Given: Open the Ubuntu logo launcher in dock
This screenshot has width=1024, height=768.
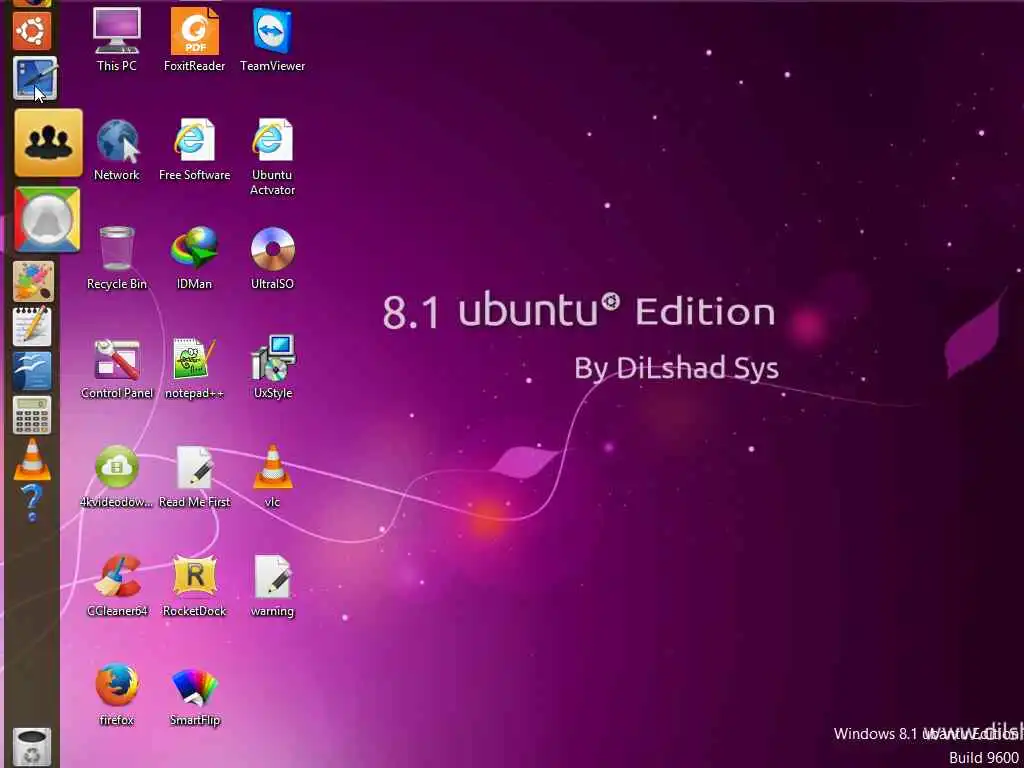Looking at the screenshot, I should (x=32, y=30).
